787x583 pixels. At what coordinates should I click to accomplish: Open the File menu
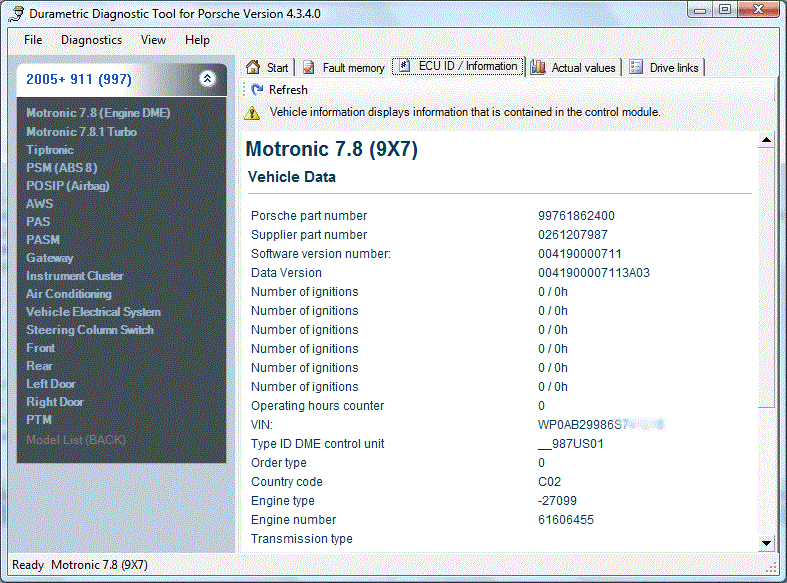(33, 40)
